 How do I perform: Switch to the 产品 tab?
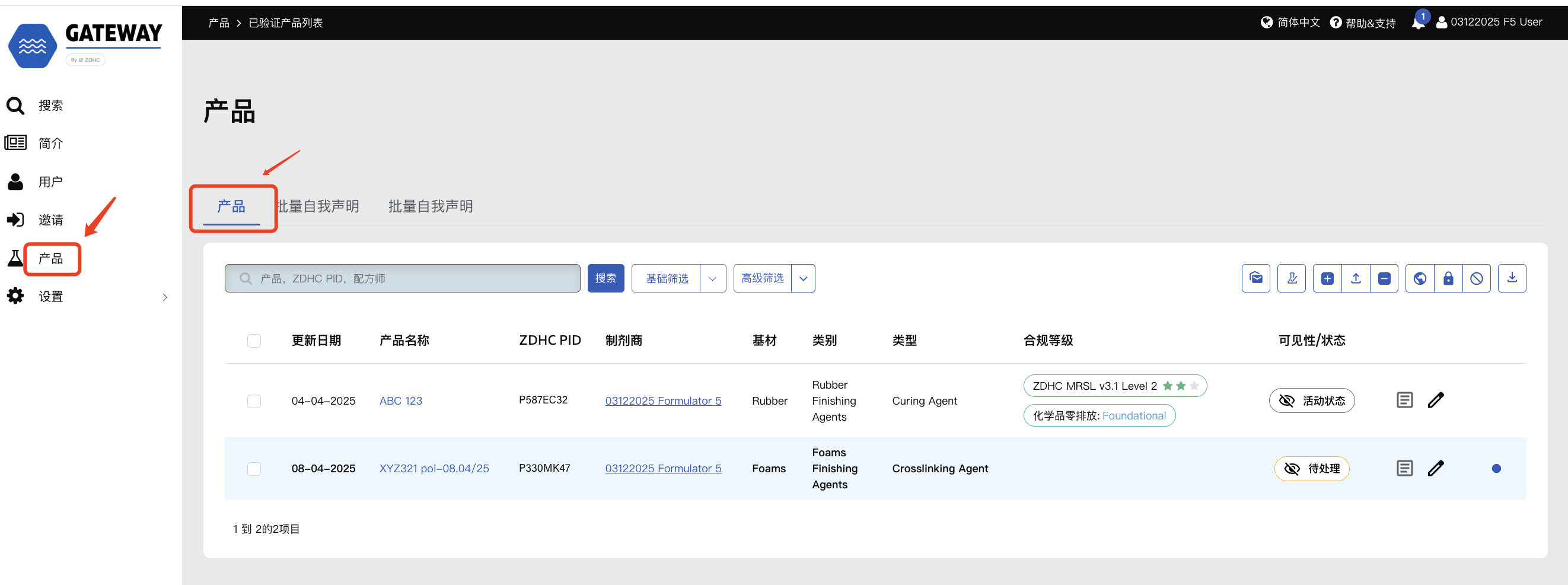231,206
